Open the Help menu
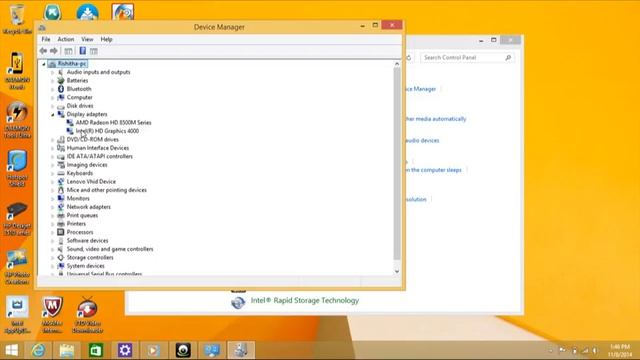The width and height of the screenshot is (640, 360). pyautogui.click(x=106, y=39)
